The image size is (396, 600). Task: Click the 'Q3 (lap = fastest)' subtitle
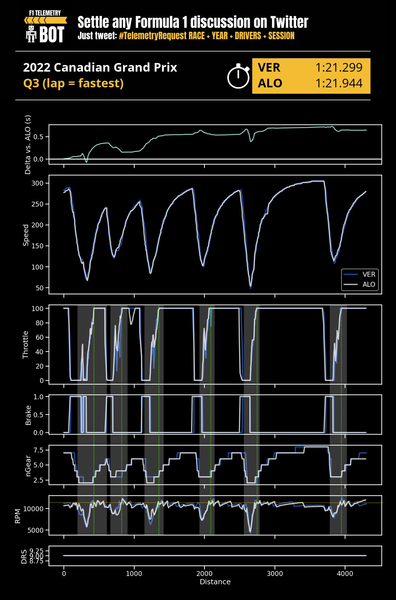(73, 83)
